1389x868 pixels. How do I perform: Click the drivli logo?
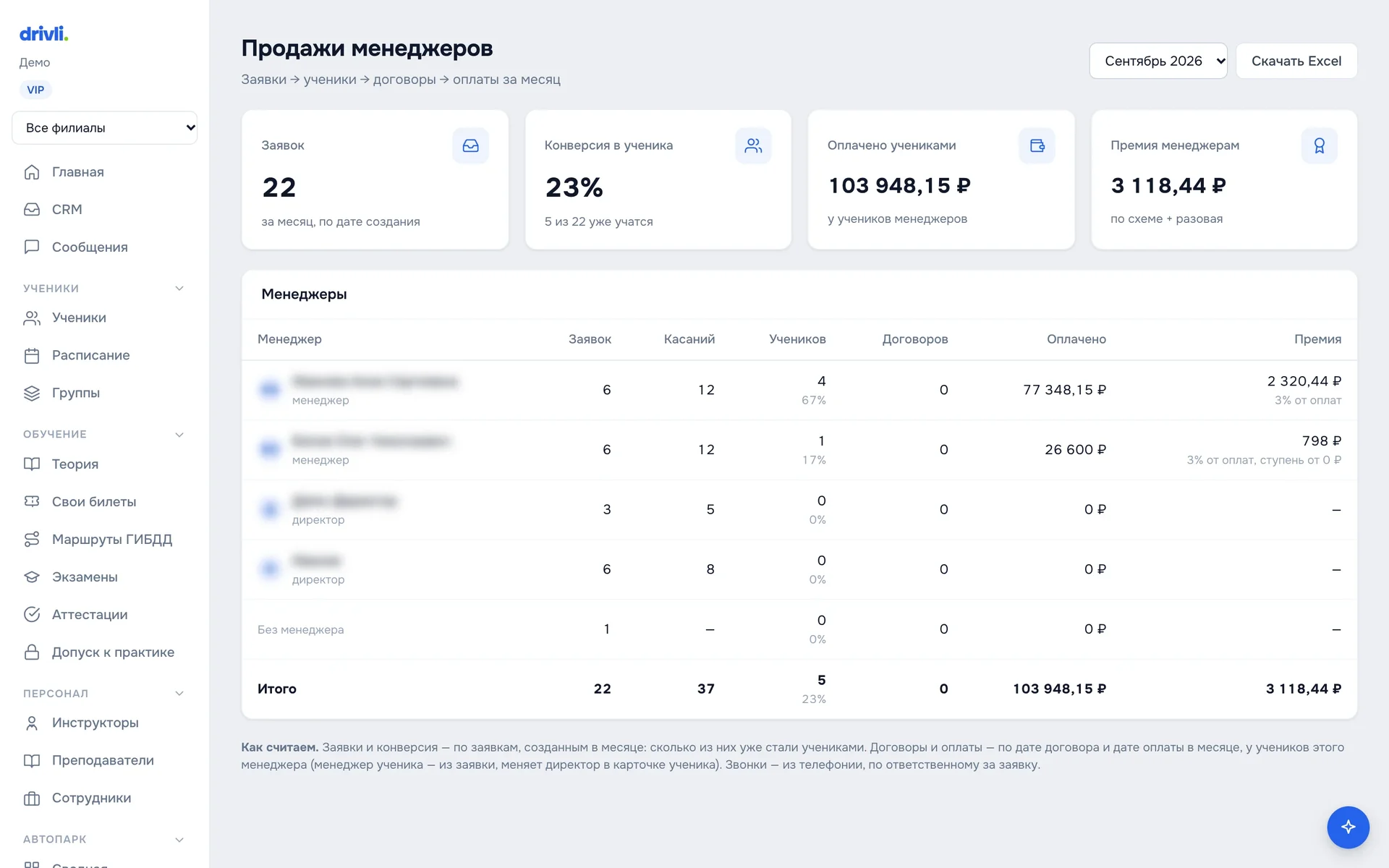[x=43, y=33]
